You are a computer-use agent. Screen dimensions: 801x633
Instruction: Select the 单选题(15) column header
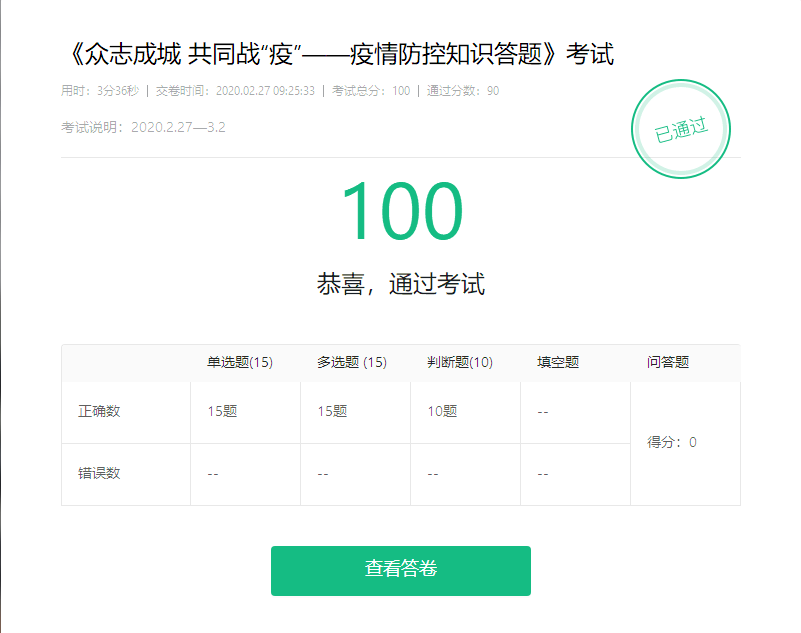tap(240, 363)
